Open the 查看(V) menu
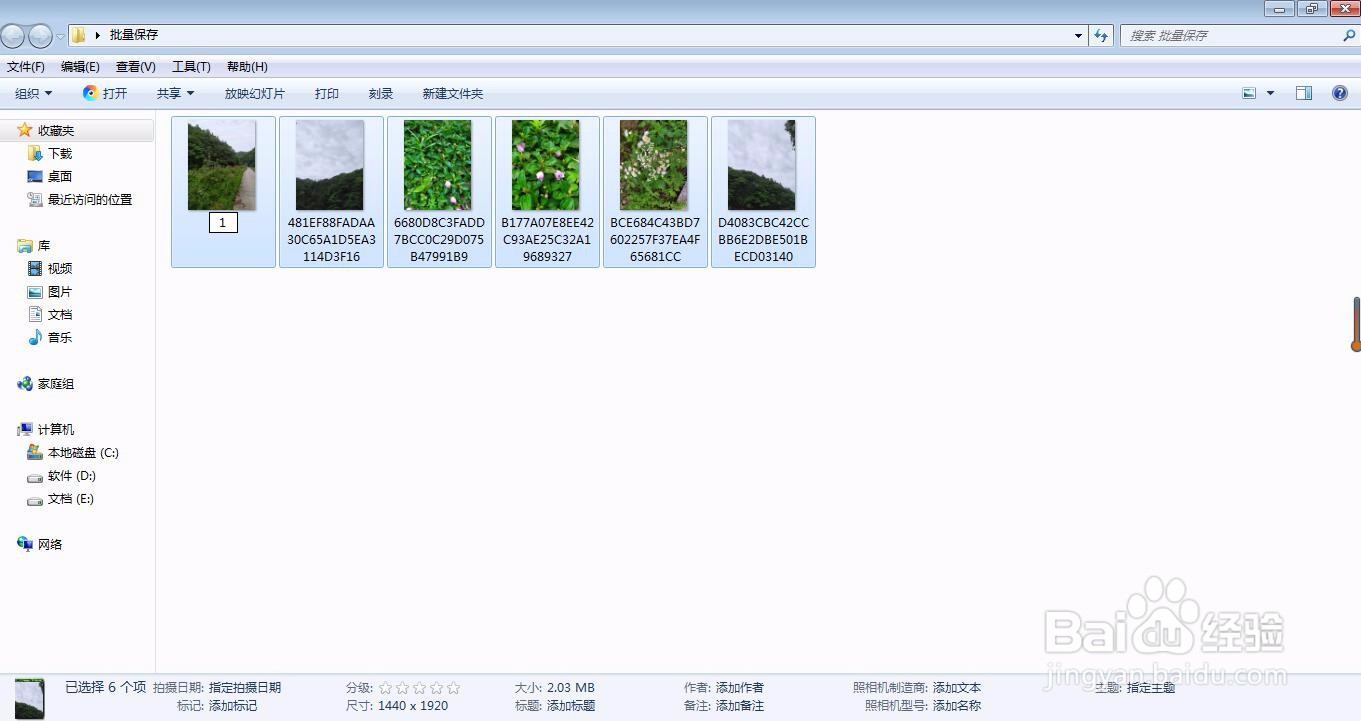Screen dimensions: 1361x721 point(136,67)
